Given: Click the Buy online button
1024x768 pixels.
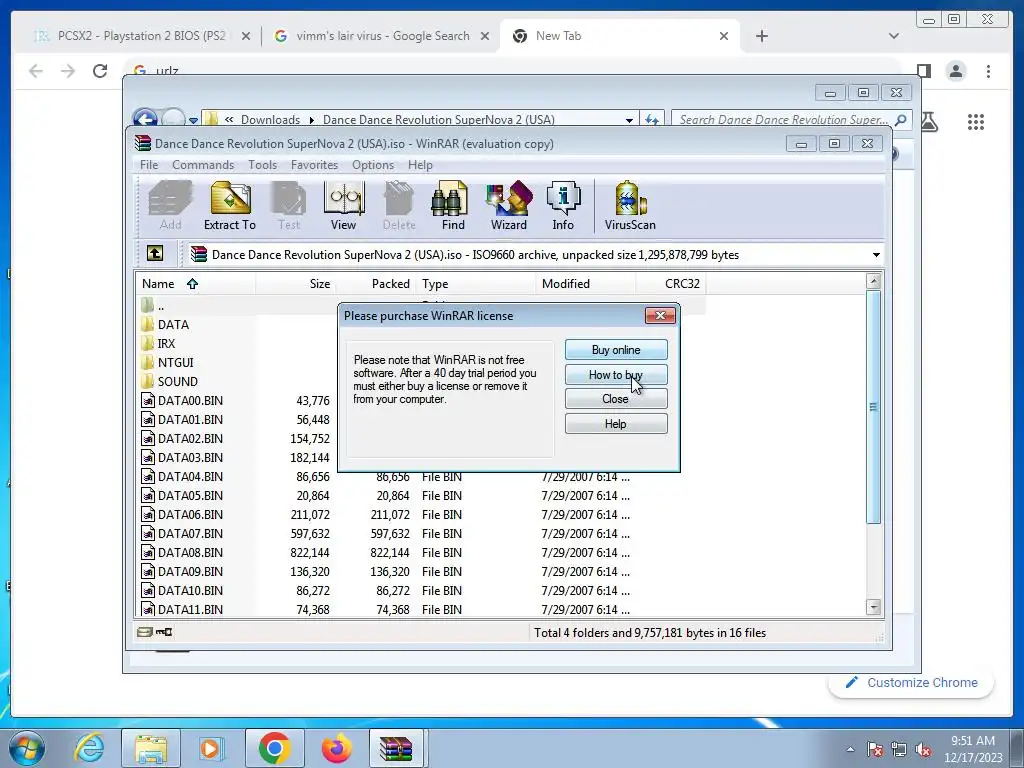Looking at the screenshot, I should [x=616, y=349].
